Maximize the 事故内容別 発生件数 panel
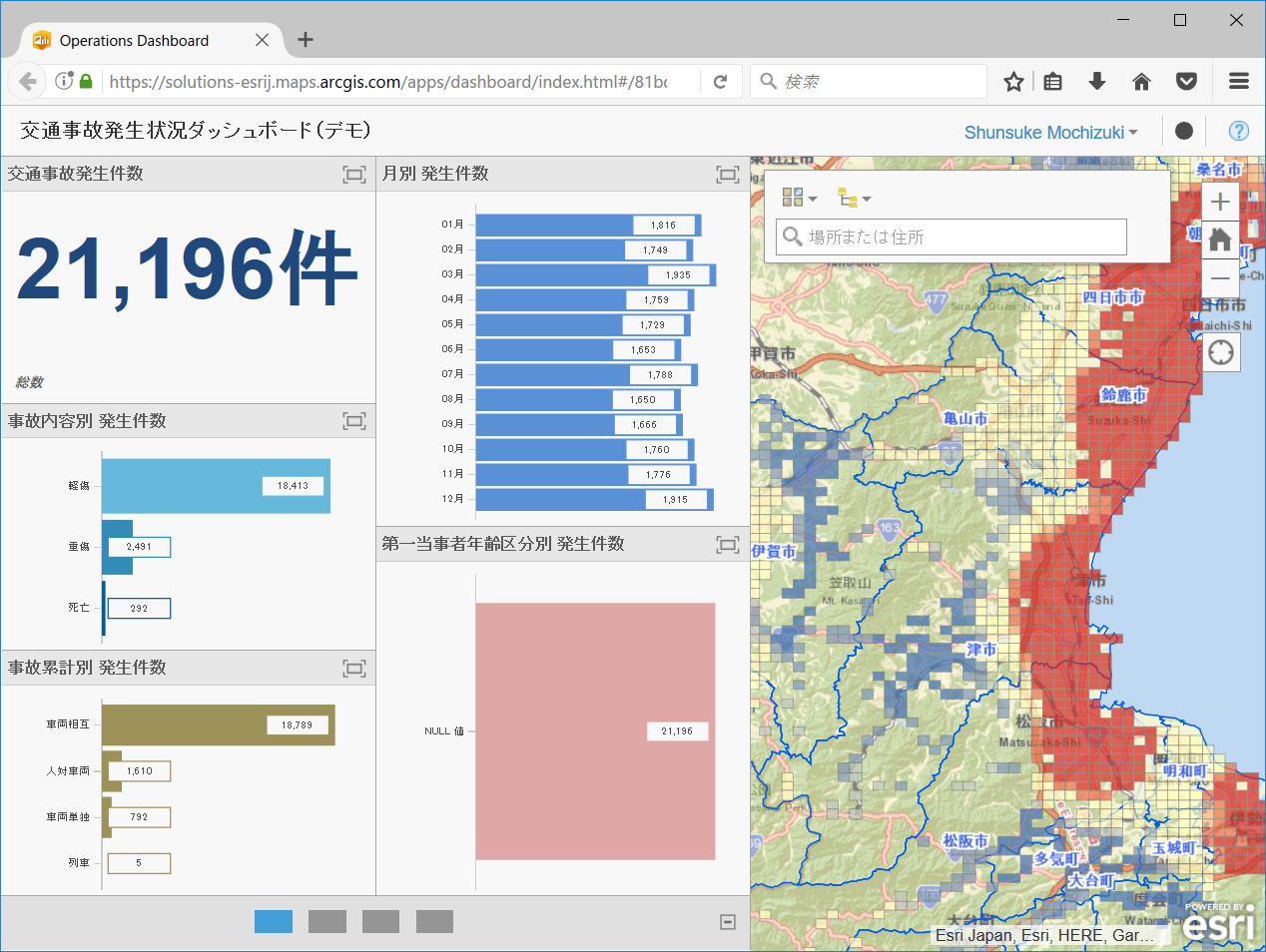 point(353,421)
